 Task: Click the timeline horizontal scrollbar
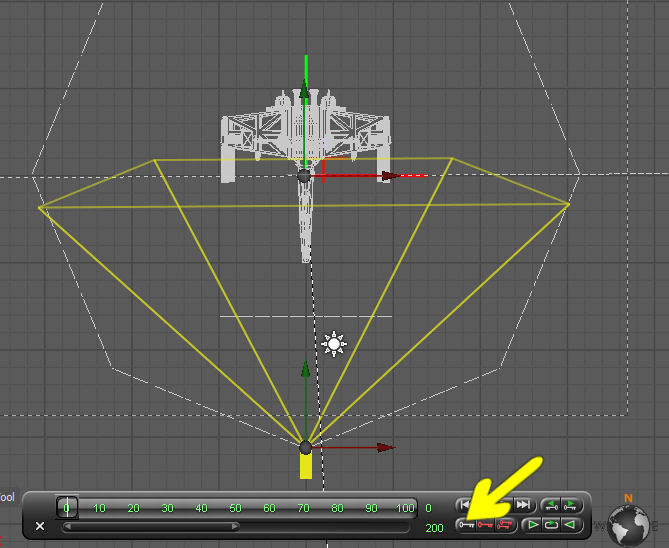150,526
